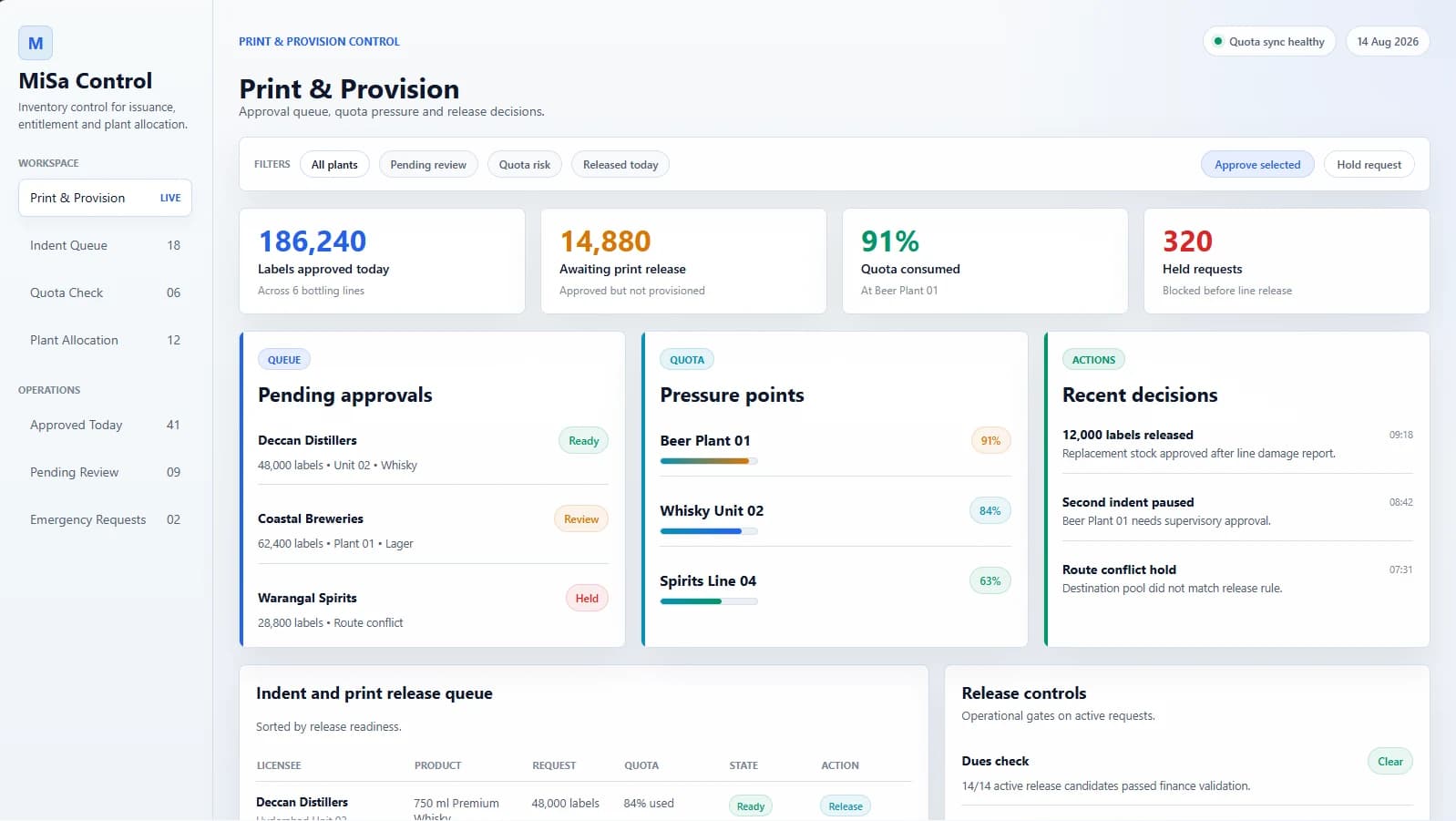
Task: Open Print & Provision workspace item
Action: click(105, 198)
